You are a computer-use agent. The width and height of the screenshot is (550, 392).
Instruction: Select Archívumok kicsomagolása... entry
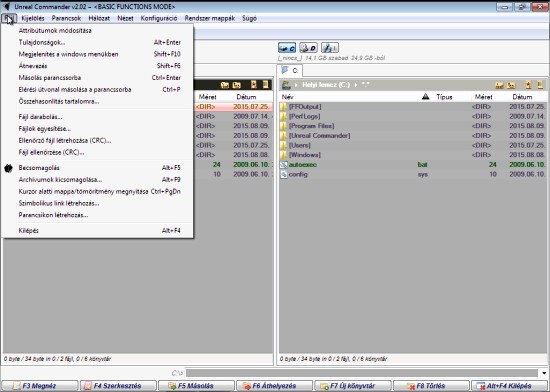coord(98,180)
